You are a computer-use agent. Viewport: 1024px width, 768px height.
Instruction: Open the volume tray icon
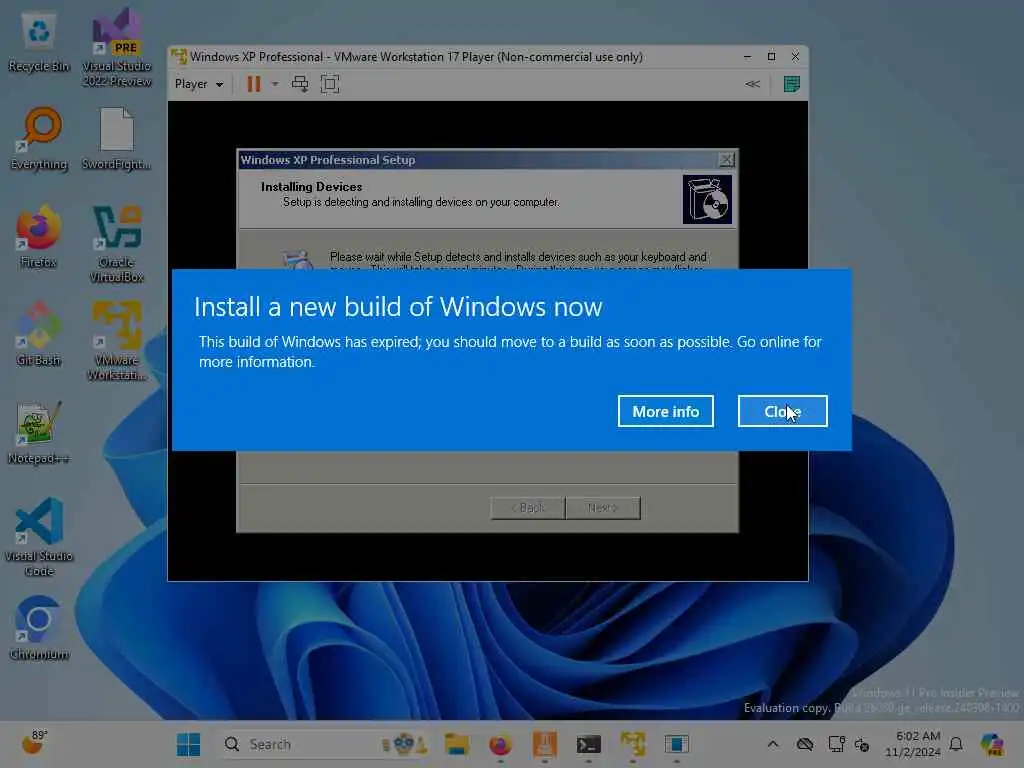click(862, 744)
